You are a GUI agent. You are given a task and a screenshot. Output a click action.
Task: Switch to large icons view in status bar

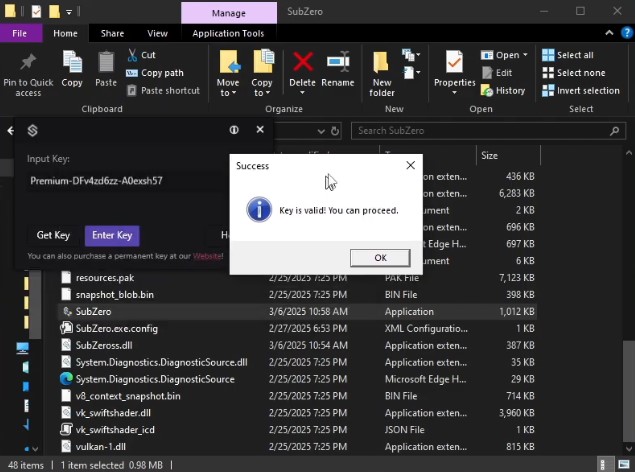coord(624,464)
